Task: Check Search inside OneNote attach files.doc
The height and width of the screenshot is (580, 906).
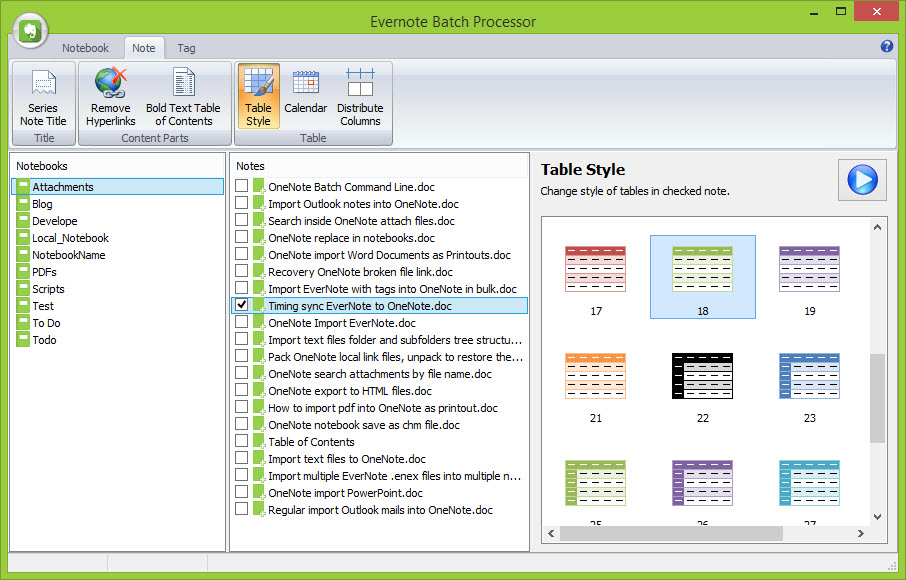Action: [242, 220]
